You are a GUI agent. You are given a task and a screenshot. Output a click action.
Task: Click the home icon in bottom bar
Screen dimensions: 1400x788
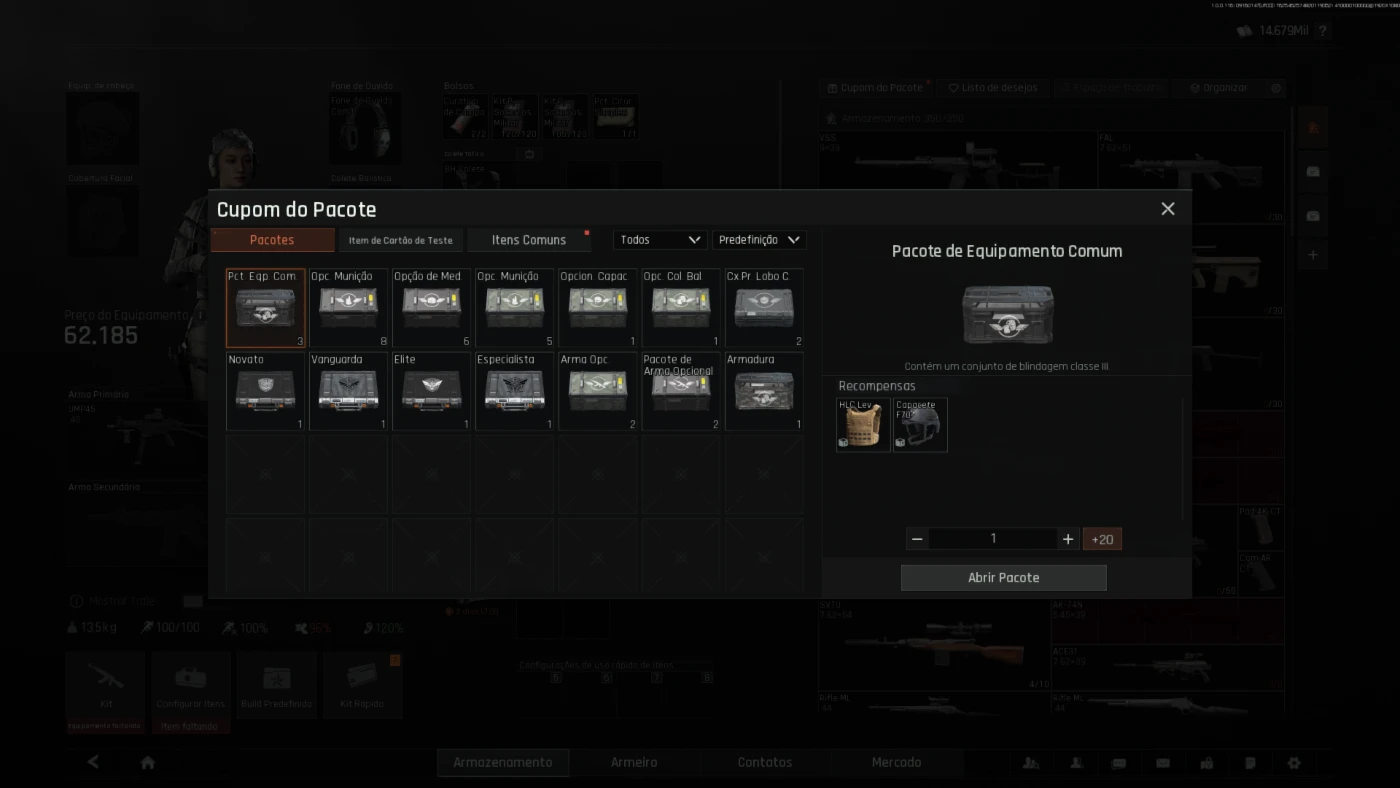point(148,762)
